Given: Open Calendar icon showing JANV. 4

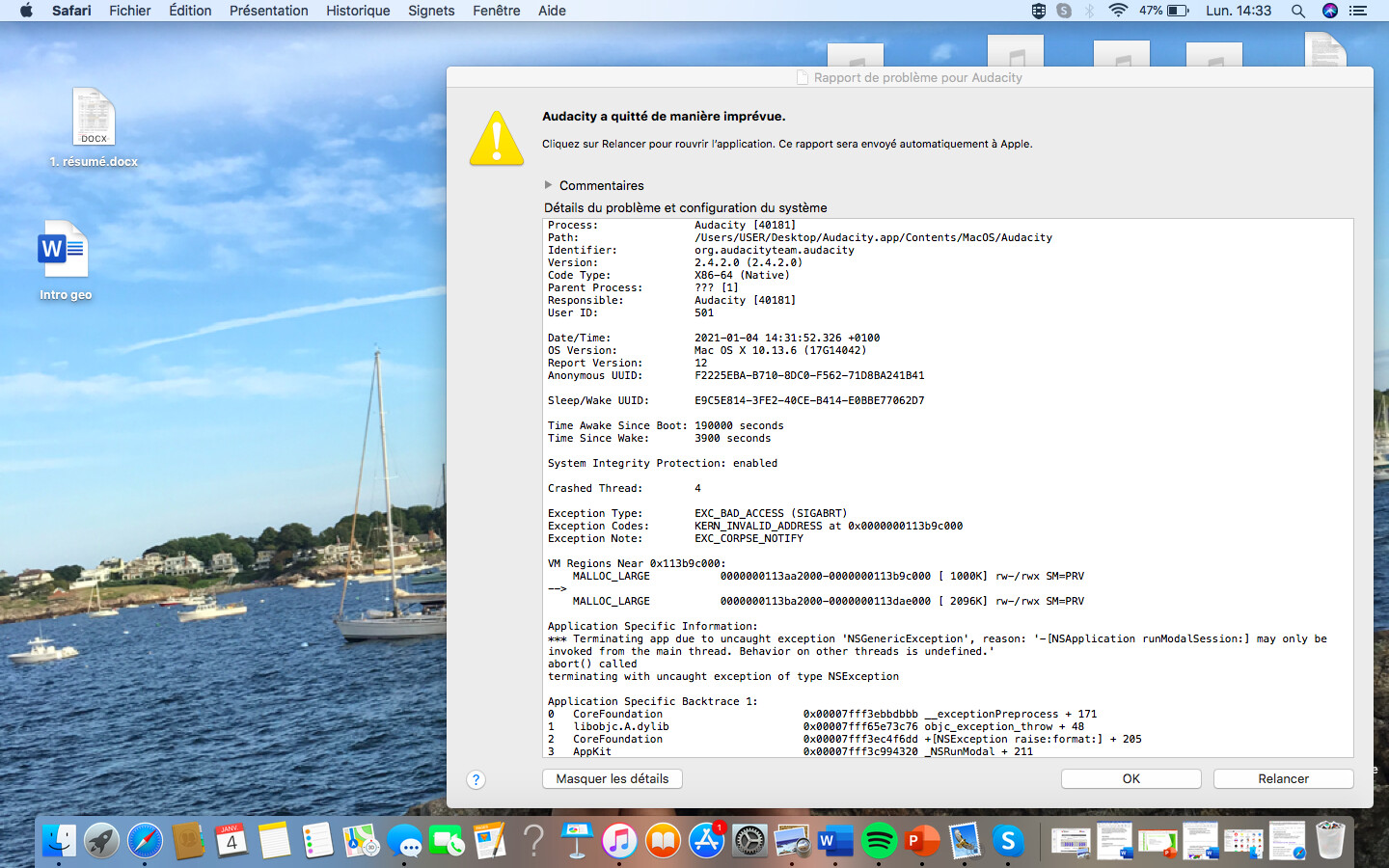Looking at the screenshot, I should (231, 841).
